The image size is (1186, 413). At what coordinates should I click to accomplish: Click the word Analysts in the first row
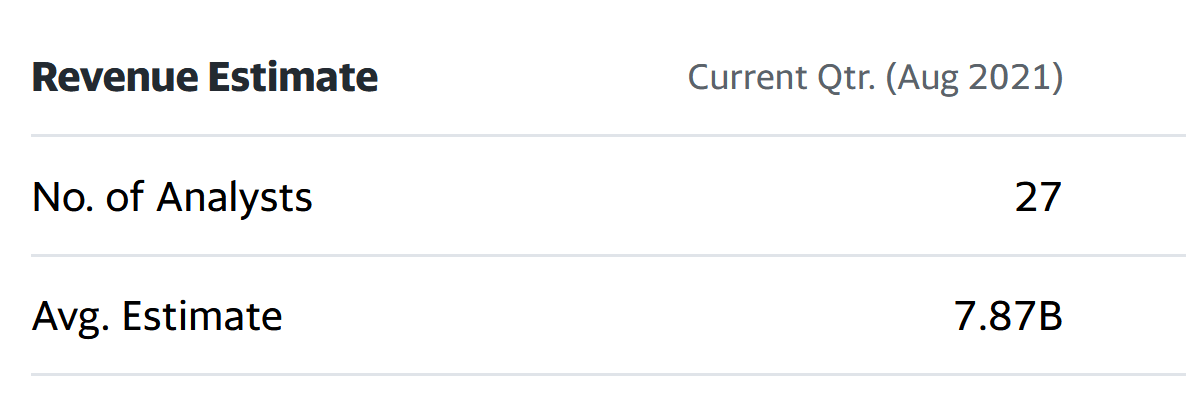tap(234, 197)
